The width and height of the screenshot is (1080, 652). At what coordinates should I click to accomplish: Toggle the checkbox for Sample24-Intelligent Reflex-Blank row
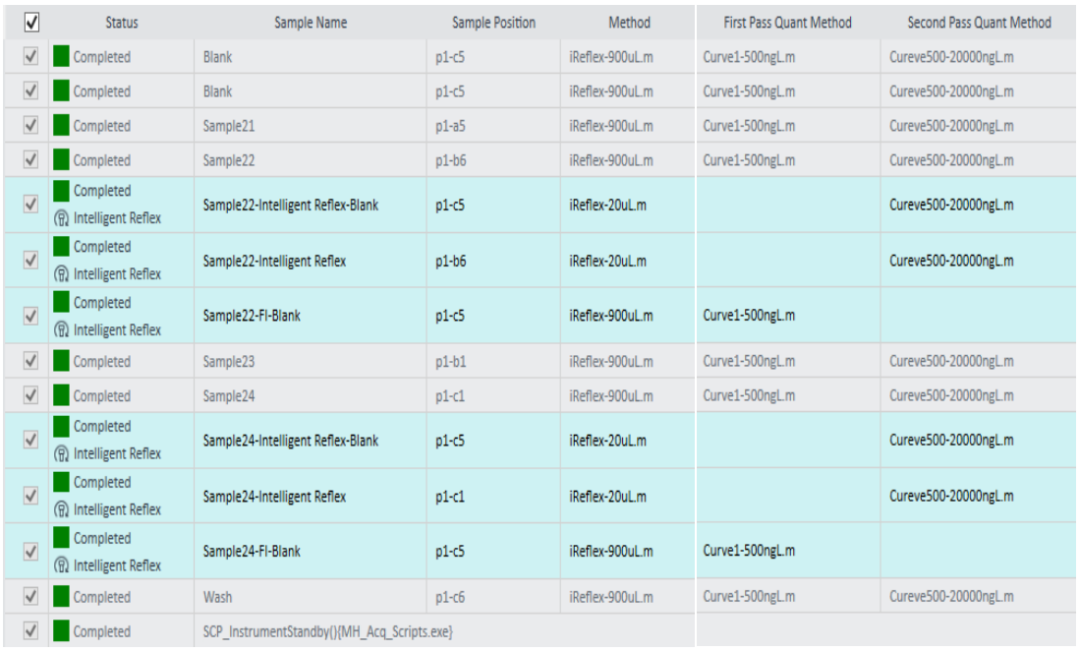(31, 440)
